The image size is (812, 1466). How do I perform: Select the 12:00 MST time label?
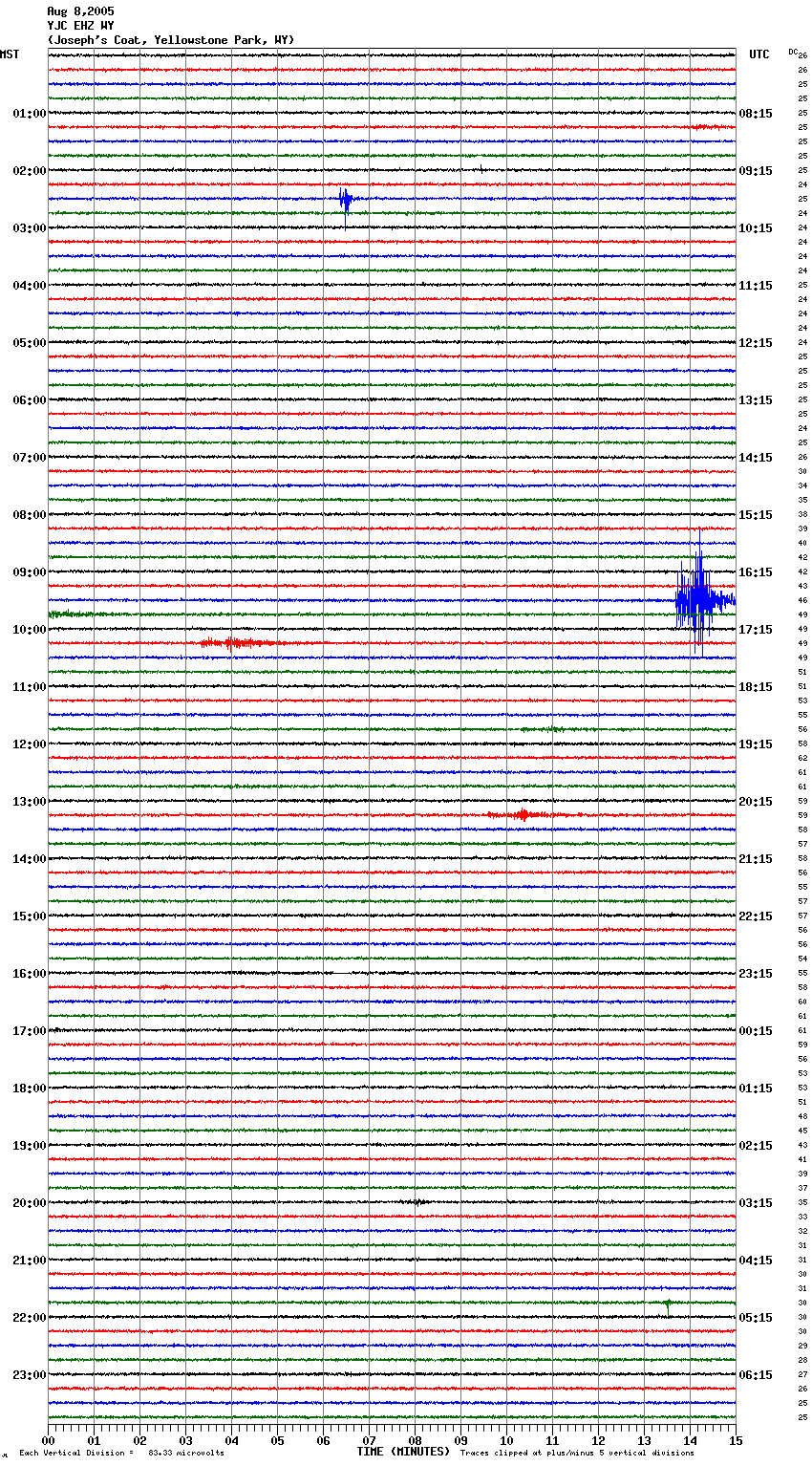coord(30,744)
